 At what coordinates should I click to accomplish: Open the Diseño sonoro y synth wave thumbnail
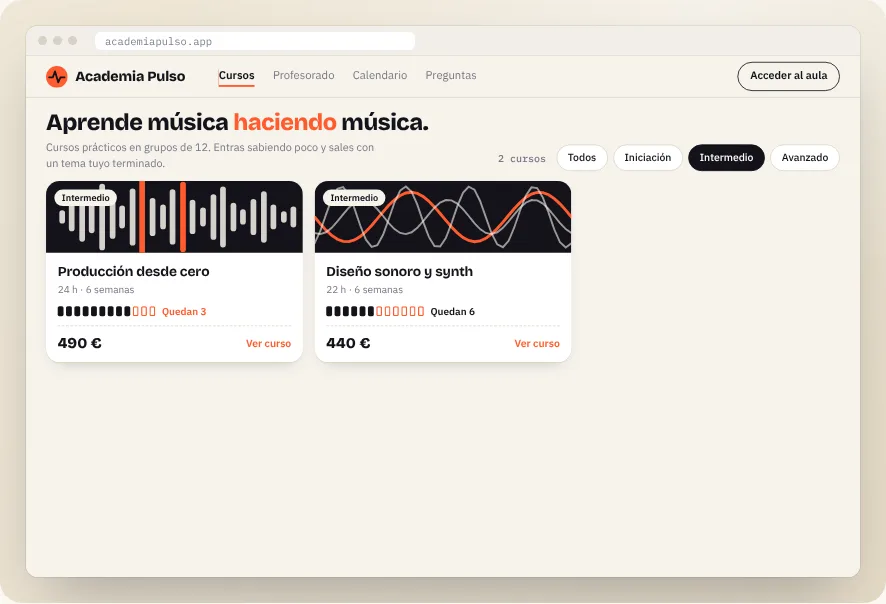coord(442,217)
